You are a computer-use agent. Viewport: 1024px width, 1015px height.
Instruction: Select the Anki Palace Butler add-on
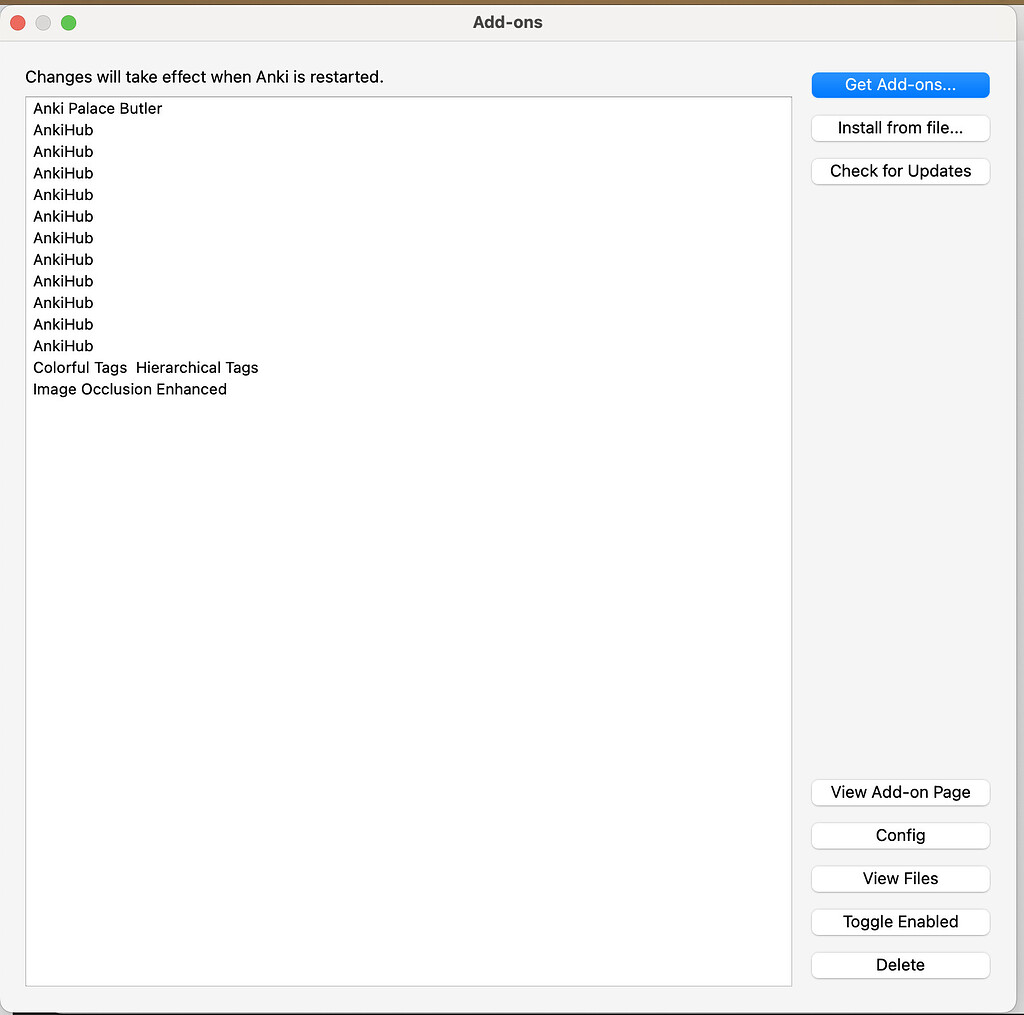97,108
